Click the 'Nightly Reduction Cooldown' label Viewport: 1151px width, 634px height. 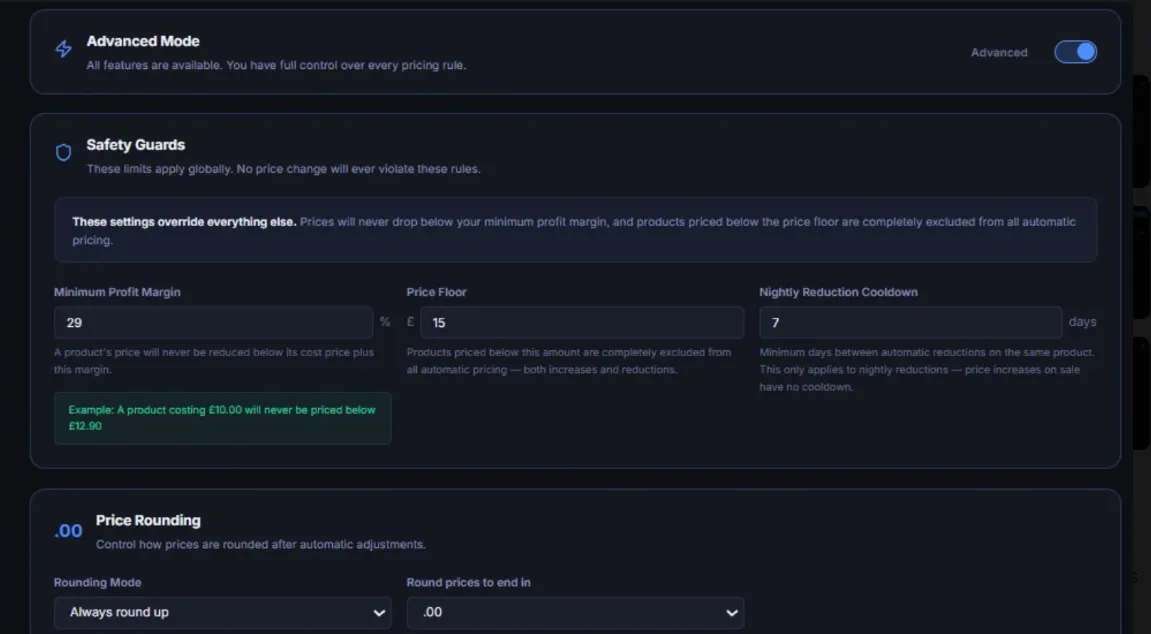(838, 292)
